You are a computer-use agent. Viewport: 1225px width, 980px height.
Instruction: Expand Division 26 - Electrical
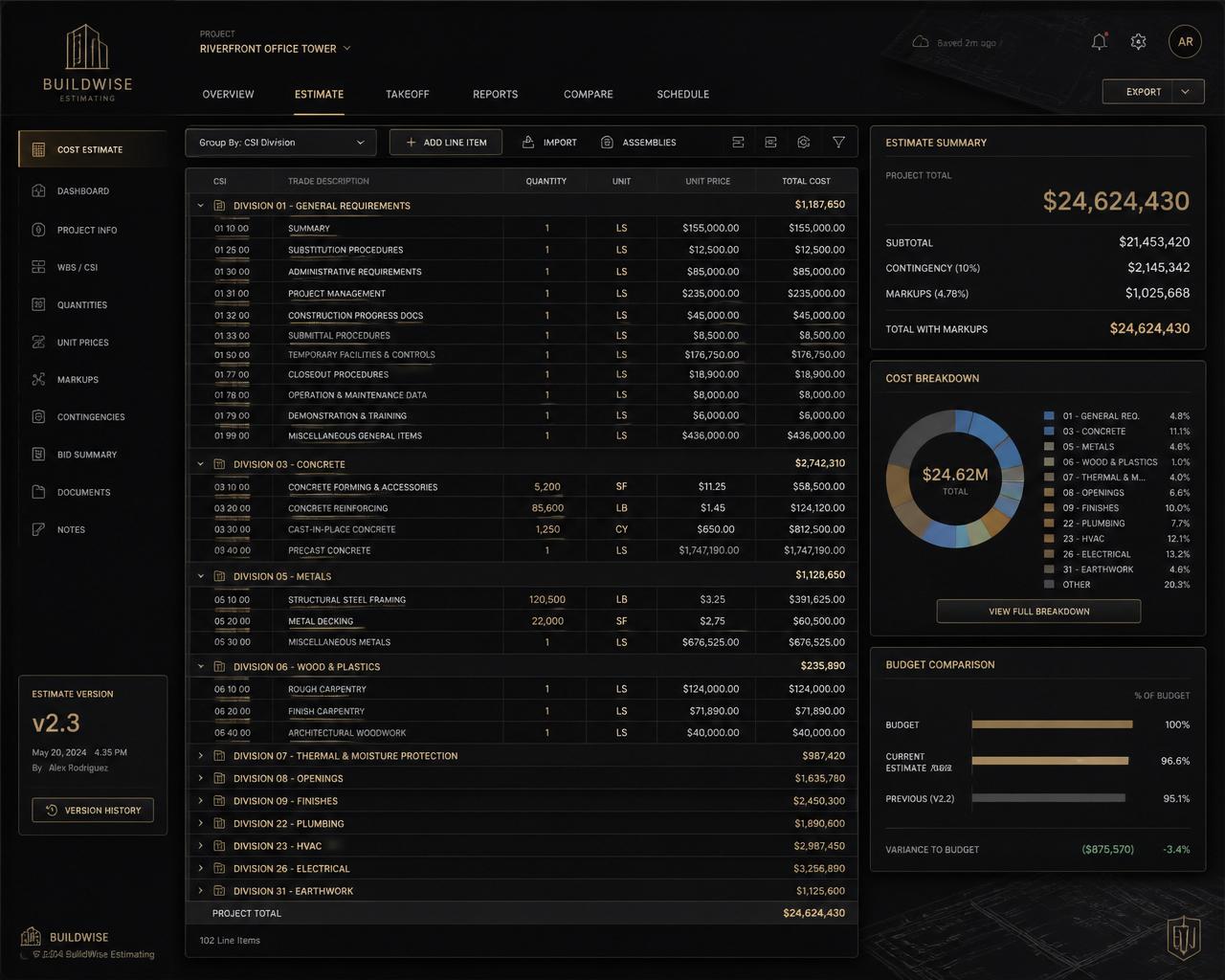click(x=200, y=868)
